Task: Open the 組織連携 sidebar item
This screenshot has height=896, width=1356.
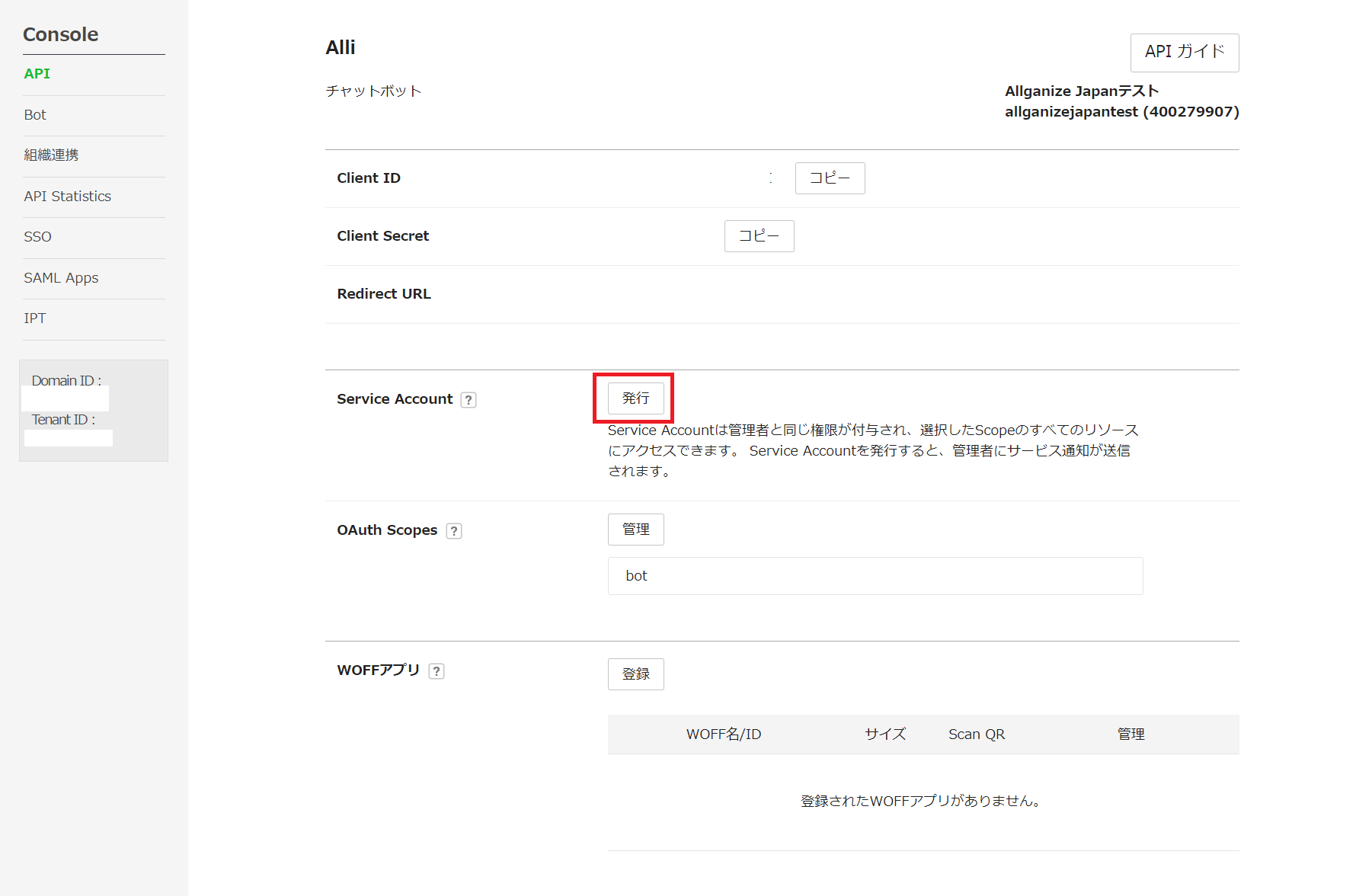Action: tap(51, 155)
